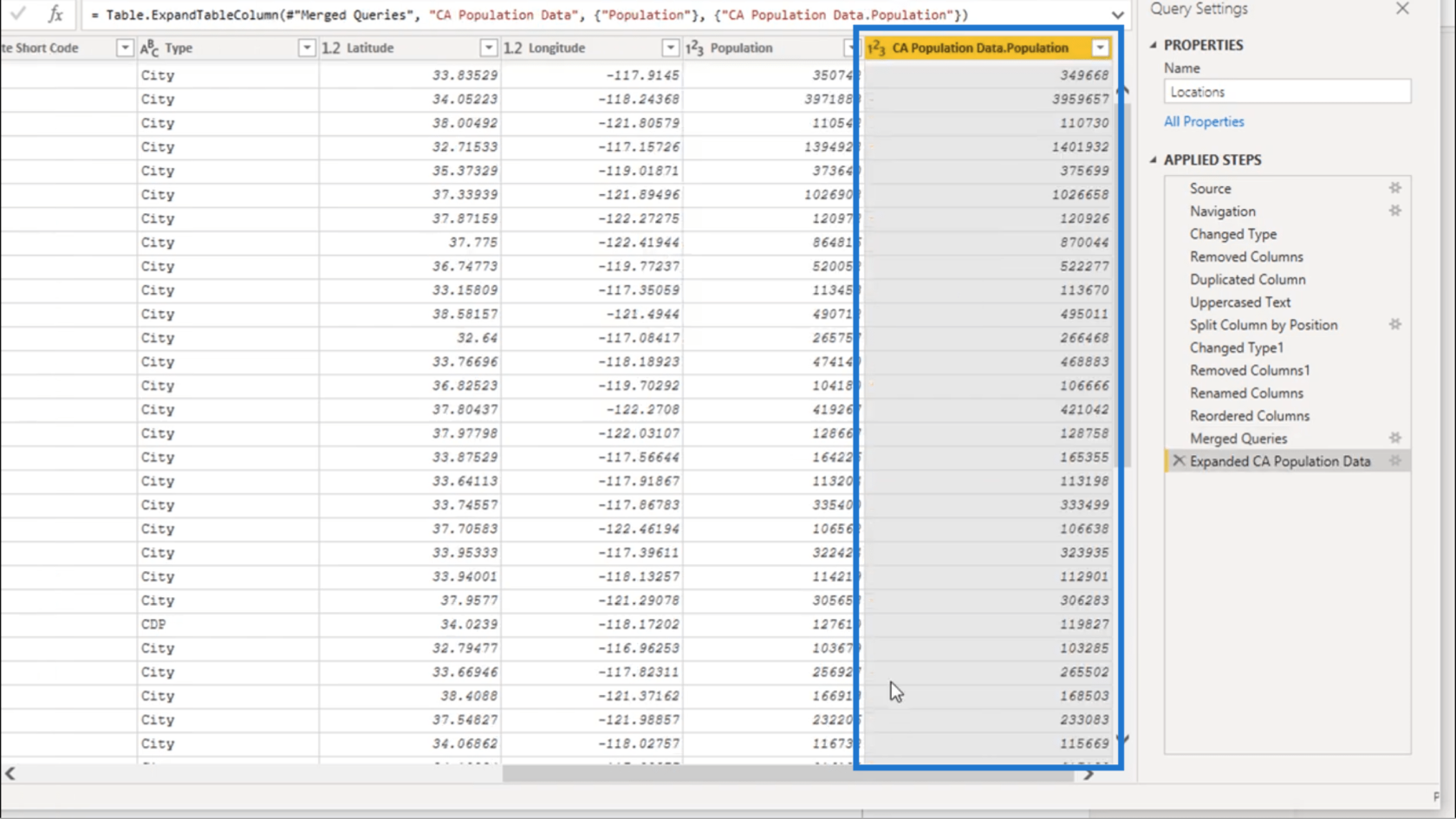Click the Latitude decimal data-type icon
Viewport: 1456px width, 819px height.
(x=331, y=48)
